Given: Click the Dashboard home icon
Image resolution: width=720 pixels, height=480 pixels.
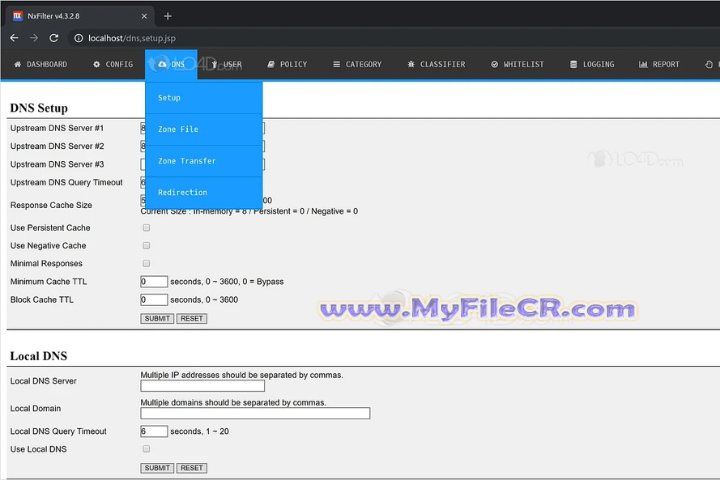Looking at the screenshot, I should point(17,64).
